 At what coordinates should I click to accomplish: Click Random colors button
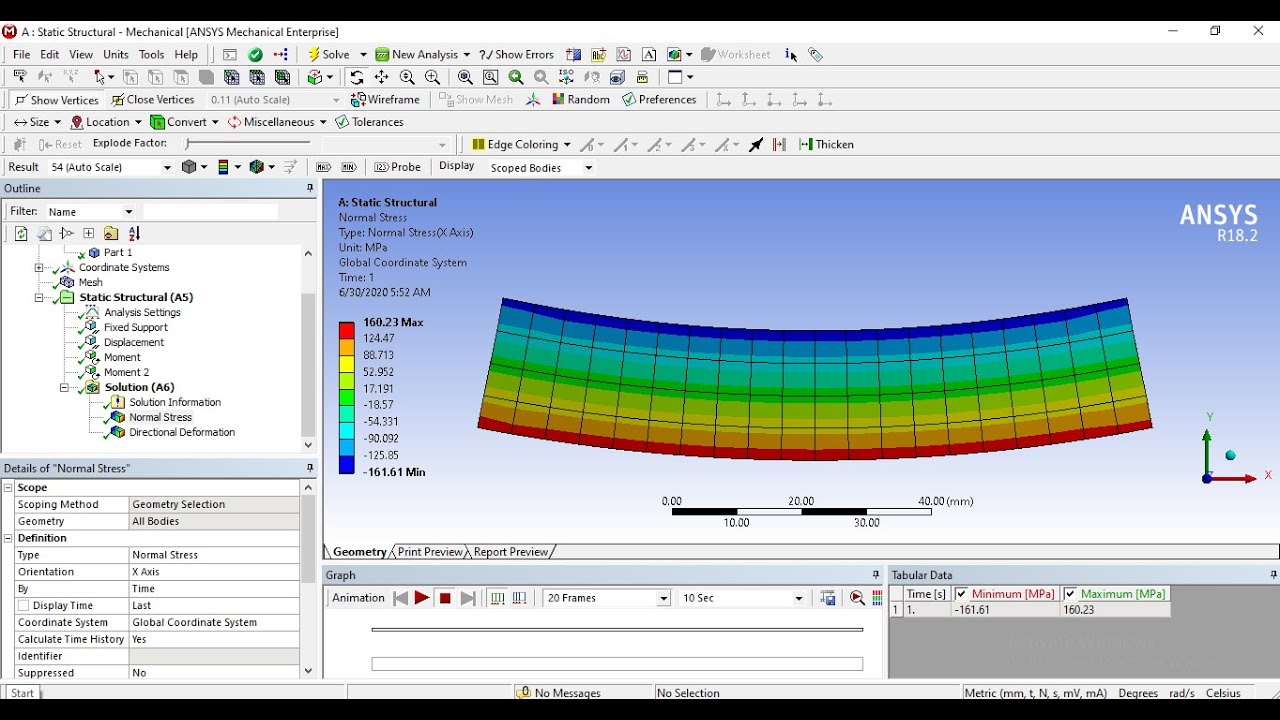point(581,99)
